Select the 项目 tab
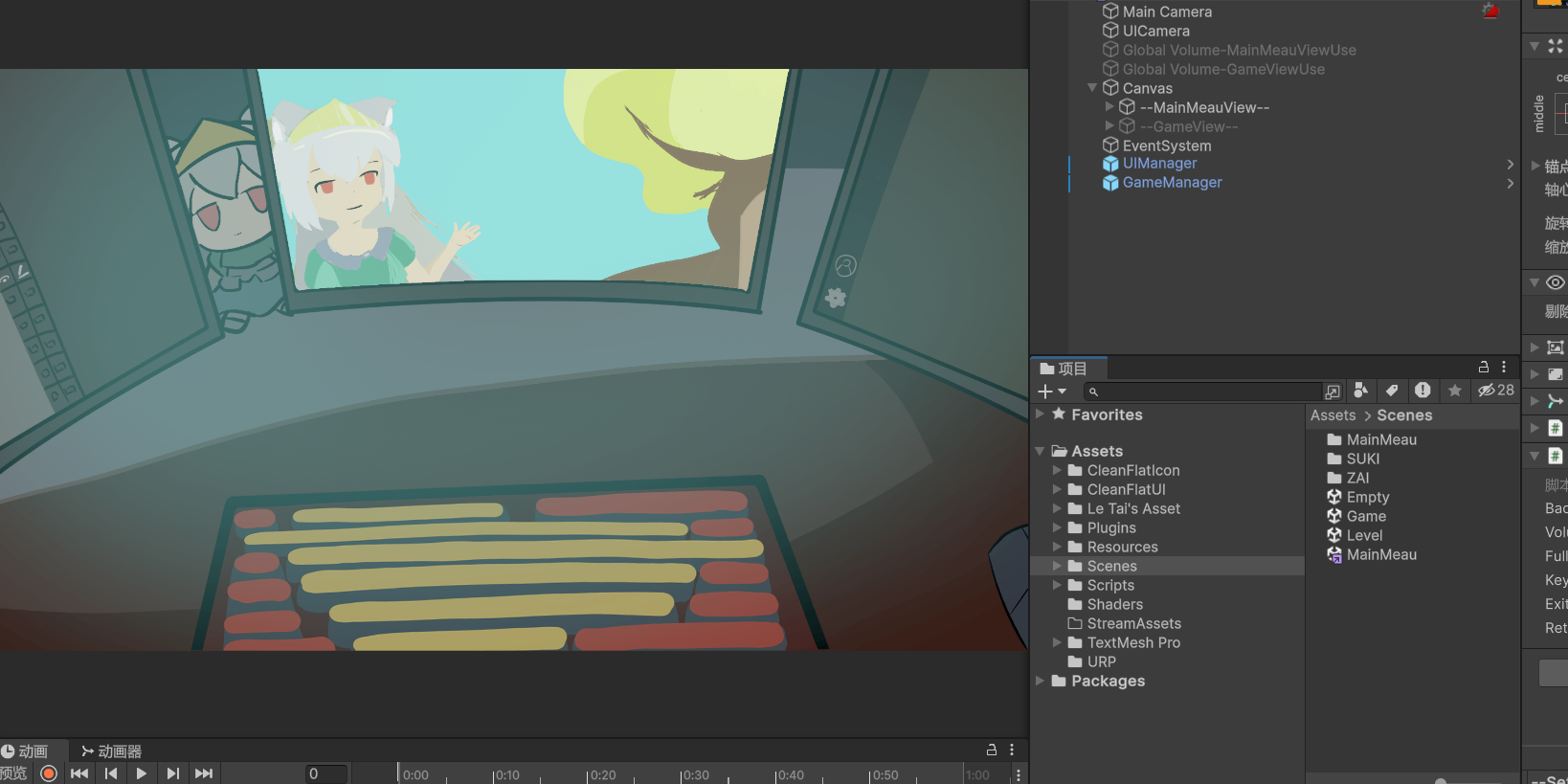This screenshot has height=784, width=1568. [x=1064, y=369]
